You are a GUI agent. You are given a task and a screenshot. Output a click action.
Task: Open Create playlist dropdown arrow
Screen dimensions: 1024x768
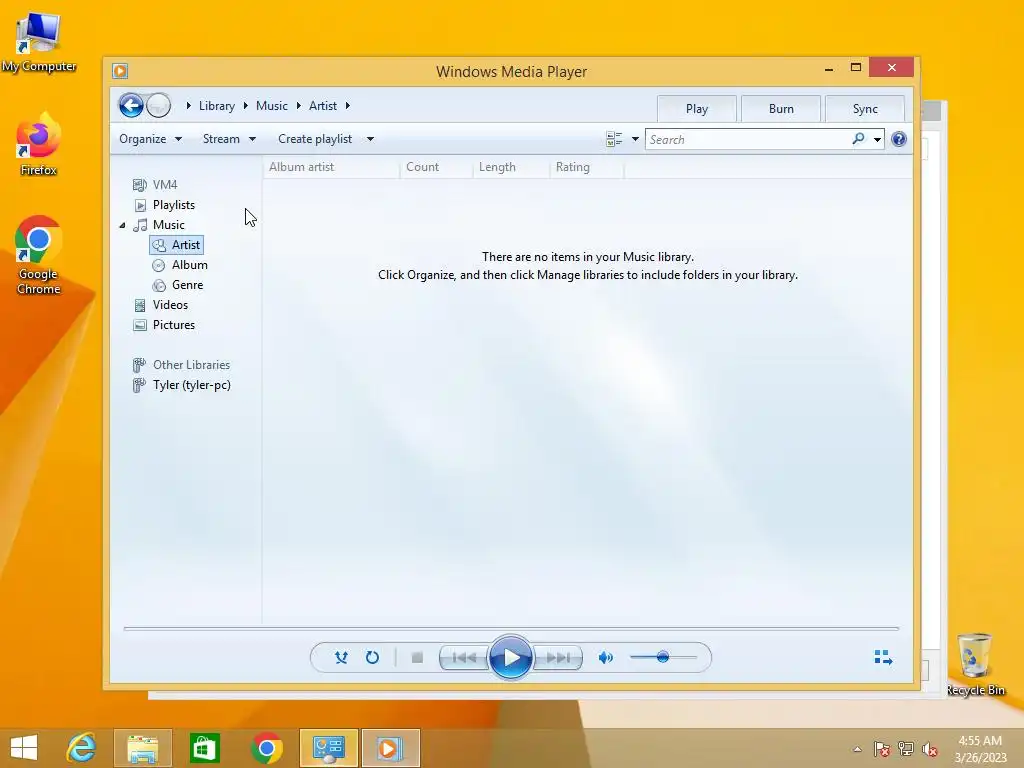(370, 139)
